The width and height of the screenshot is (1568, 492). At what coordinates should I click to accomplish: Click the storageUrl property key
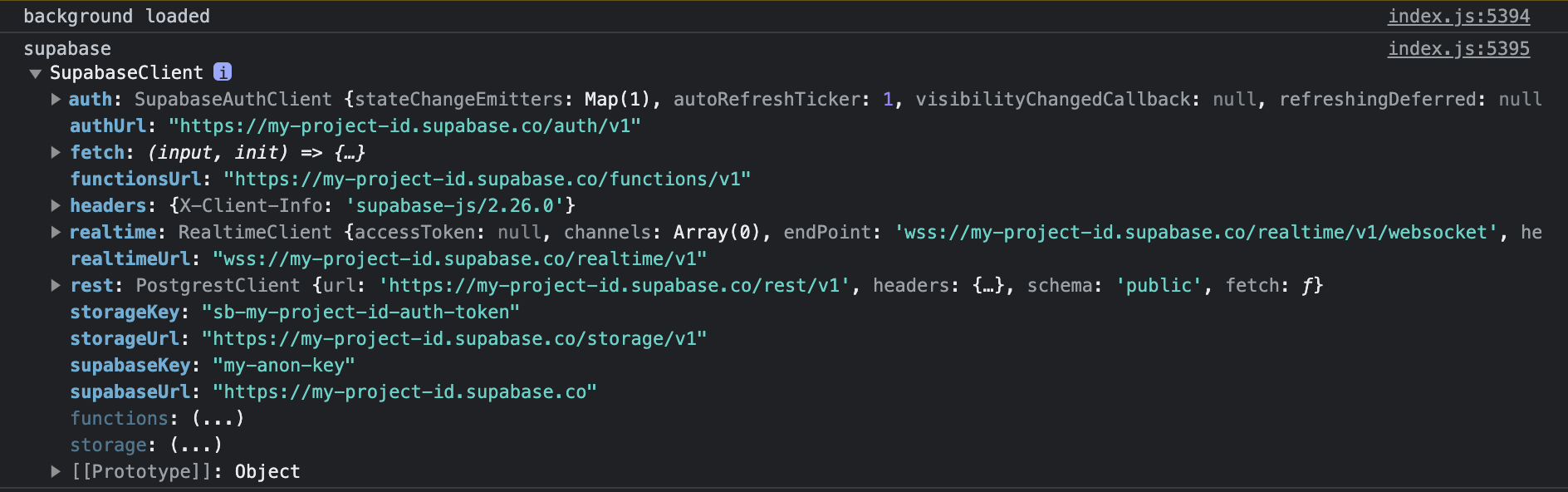point(125,339)
